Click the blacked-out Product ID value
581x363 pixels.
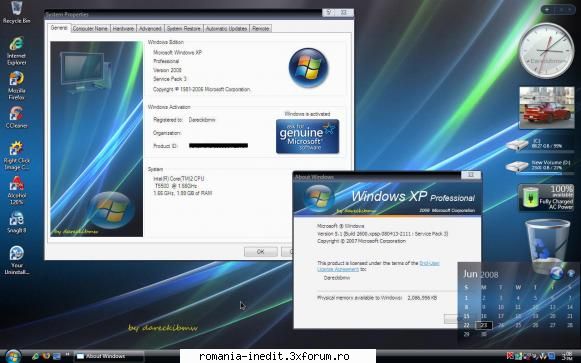pos(218,146)
